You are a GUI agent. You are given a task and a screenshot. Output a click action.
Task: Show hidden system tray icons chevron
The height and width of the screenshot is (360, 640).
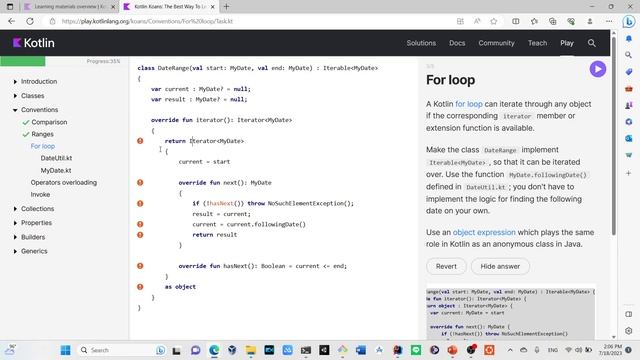tap(510, 350)
